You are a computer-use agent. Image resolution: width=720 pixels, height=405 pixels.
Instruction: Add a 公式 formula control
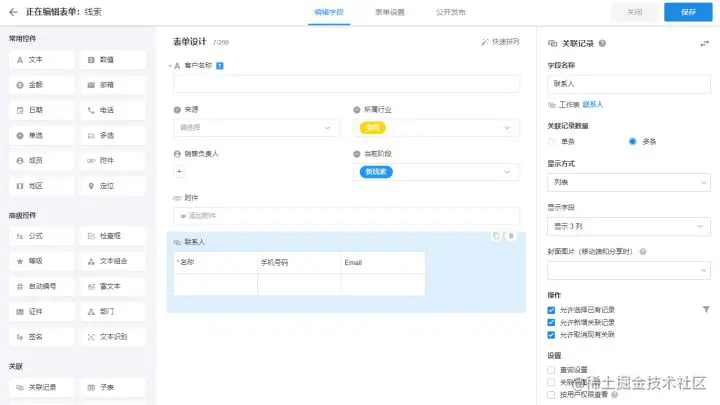tap(41, 236)
